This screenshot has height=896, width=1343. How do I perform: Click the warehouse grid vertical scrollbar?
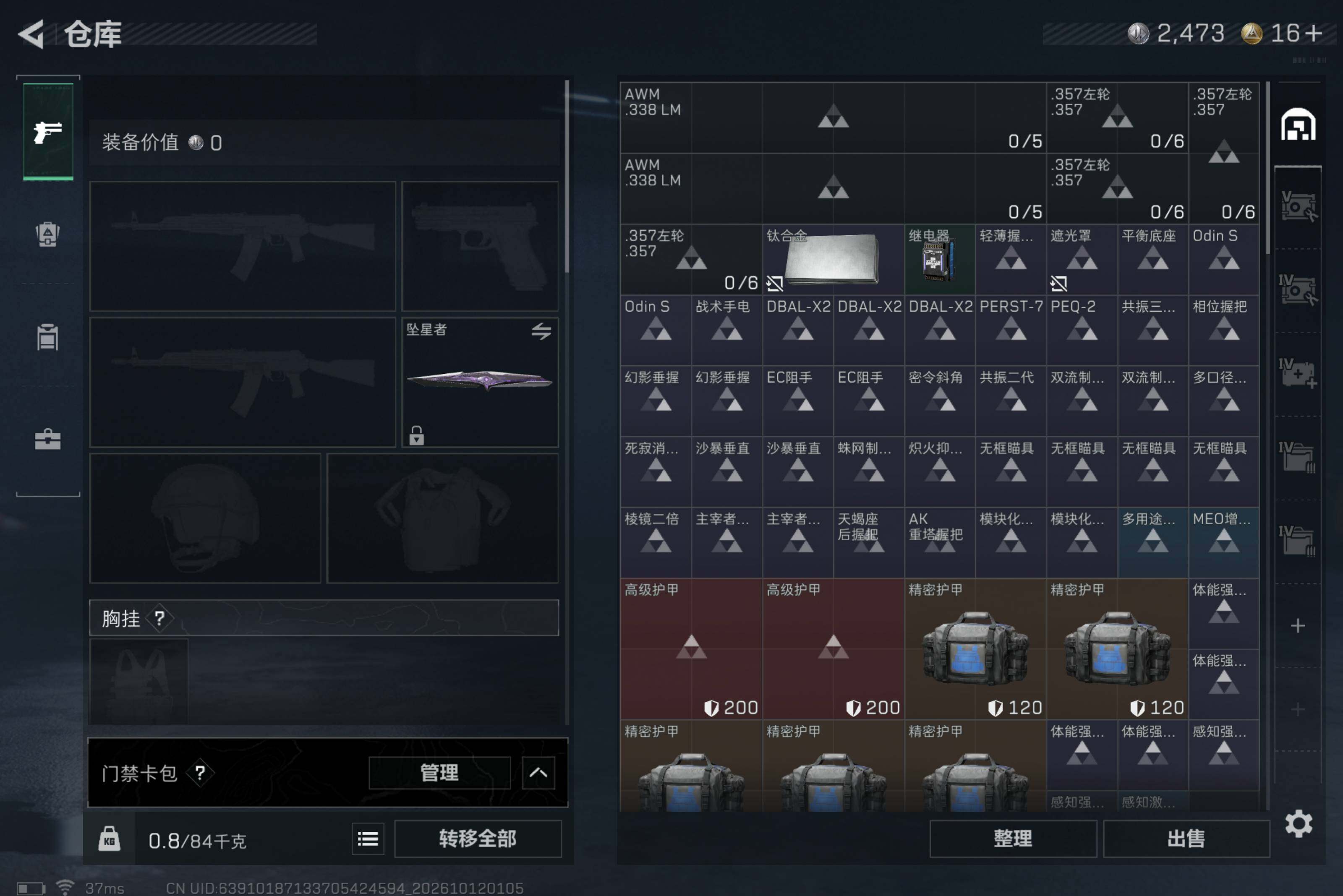pos(1267,167)
